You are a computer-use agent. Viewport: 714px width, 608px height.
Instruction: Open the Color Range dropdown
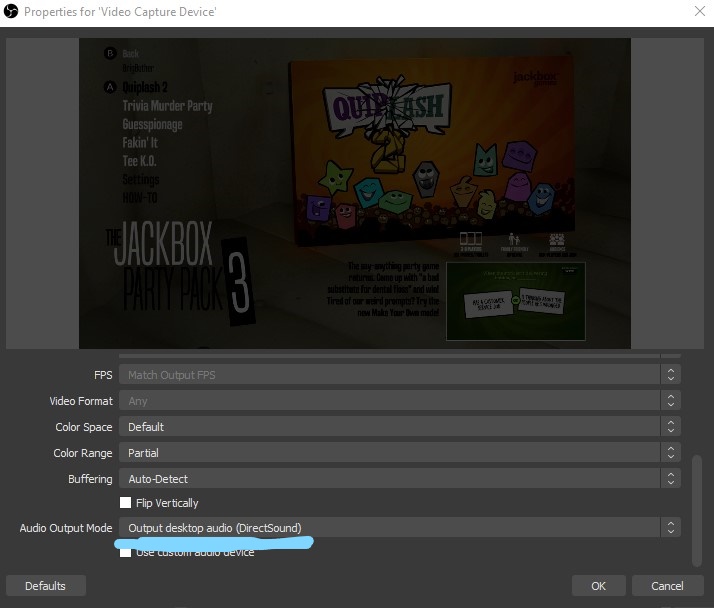coord(400,453)
